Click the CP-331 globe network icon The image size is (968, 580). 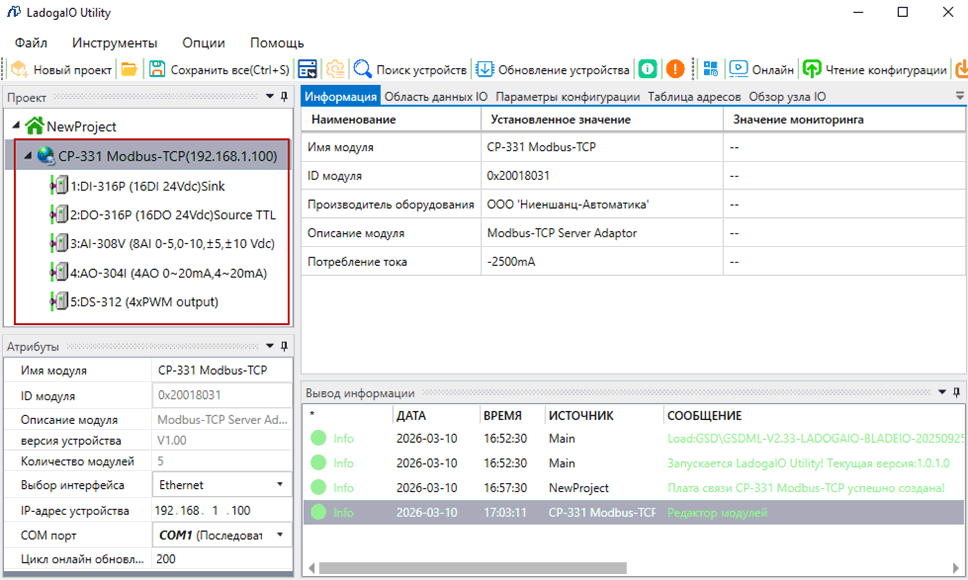coord(46,155)
